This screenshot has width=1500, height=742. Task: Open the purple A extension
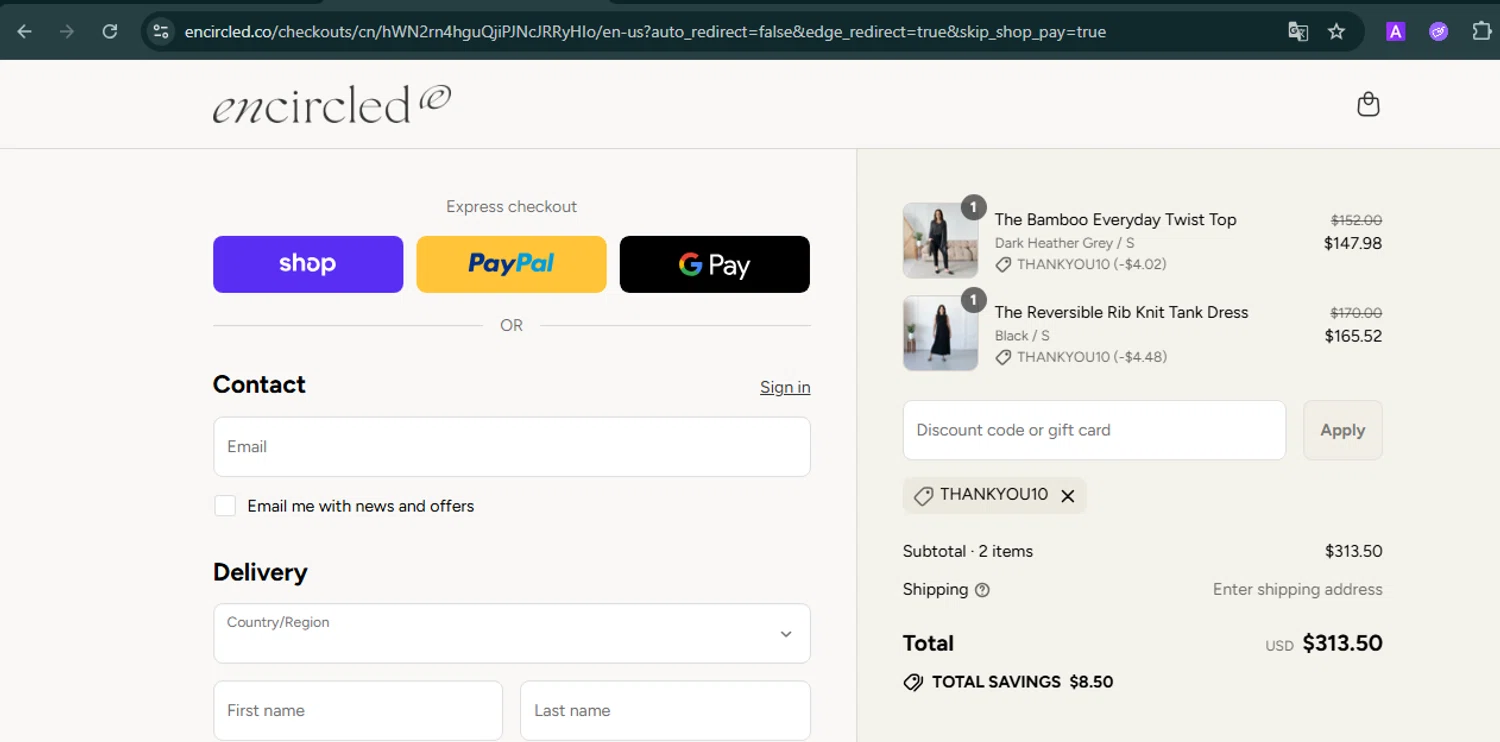click(1395, 32)
